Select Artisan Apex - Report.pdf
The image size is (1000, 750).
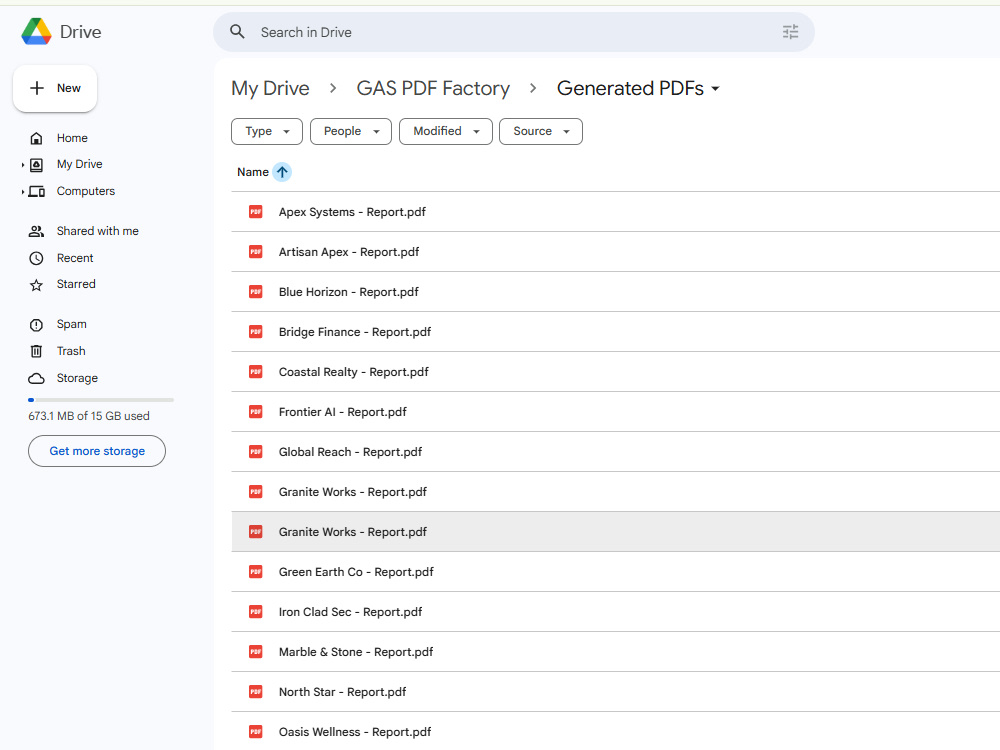(x=615, y=252)
